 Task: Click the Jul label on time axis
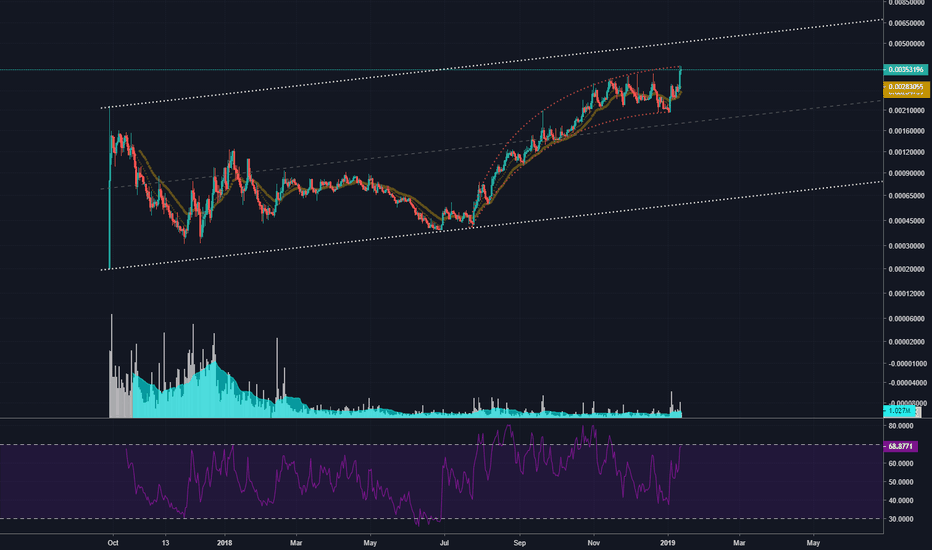point(444,543)
